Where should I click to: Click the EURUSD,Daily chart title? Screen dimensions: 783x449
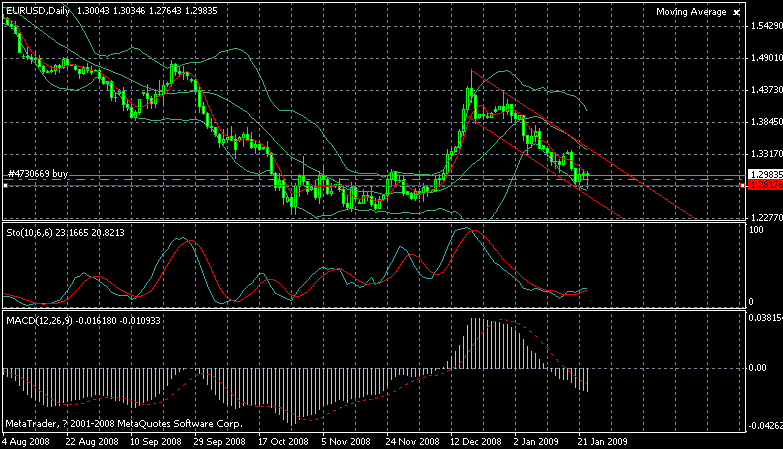pyautogui.click(x=38, y=10)
